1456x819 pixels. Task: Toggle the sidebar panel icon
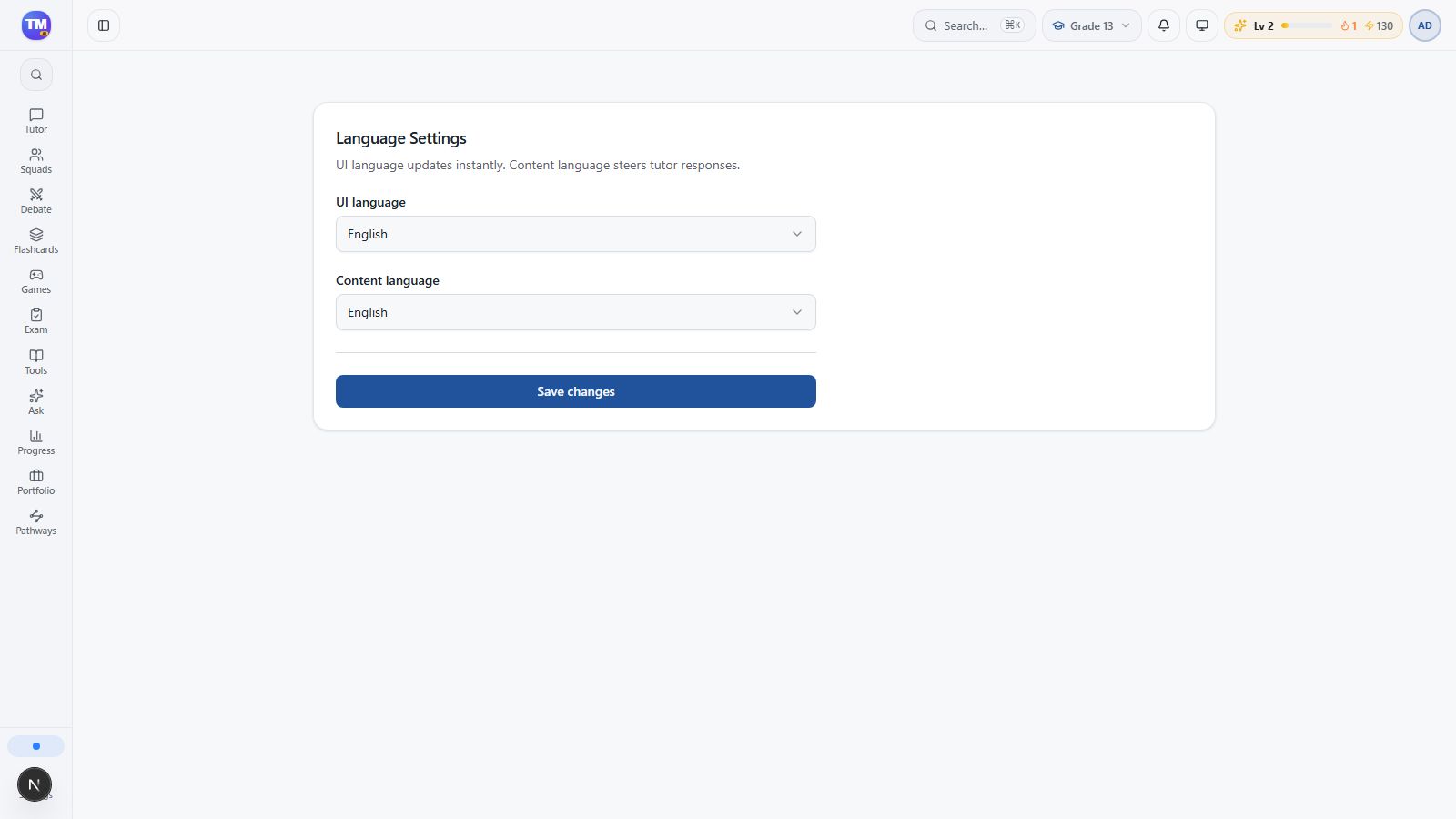104,25
